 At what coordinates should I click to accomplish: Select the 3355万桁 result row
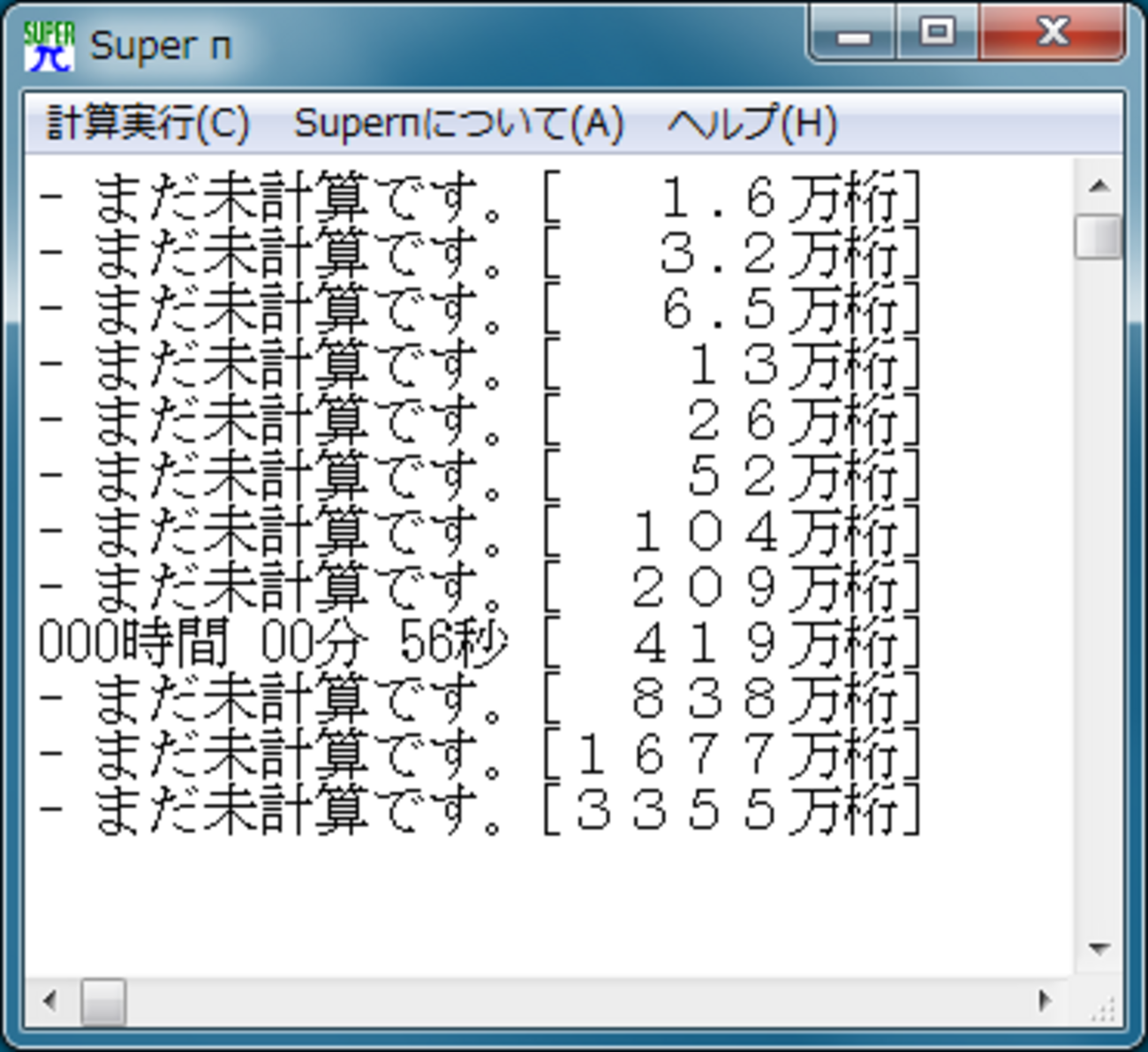pyautogui.click(x=480, y=809)
